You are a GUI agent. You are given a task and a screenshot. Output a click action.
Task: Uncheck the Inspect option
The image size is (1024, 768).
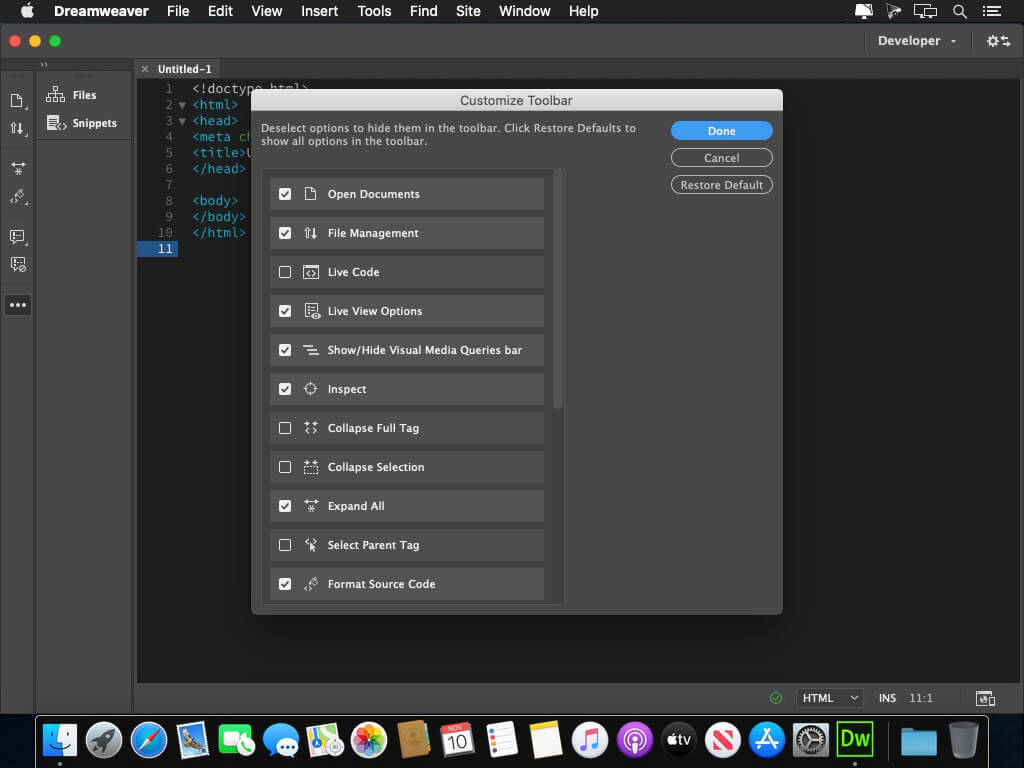pyautogui.click(x=285, y=389)
